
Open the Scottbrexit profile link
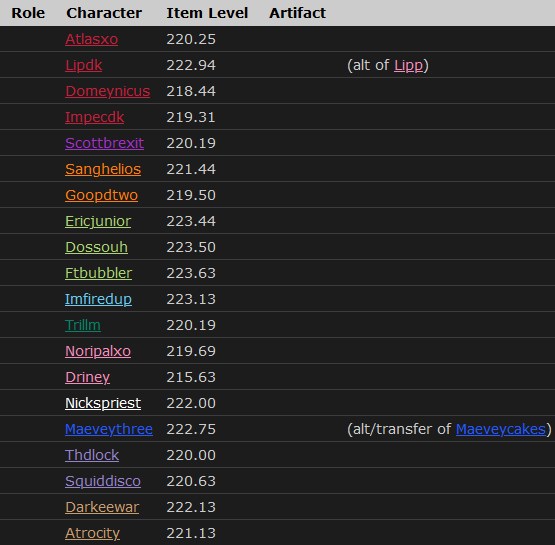(104, 143)
